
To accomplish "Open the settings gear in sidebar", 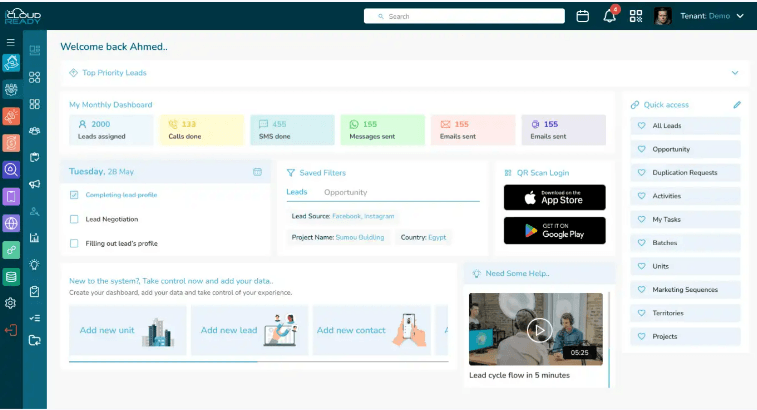I will click(11, 303).
